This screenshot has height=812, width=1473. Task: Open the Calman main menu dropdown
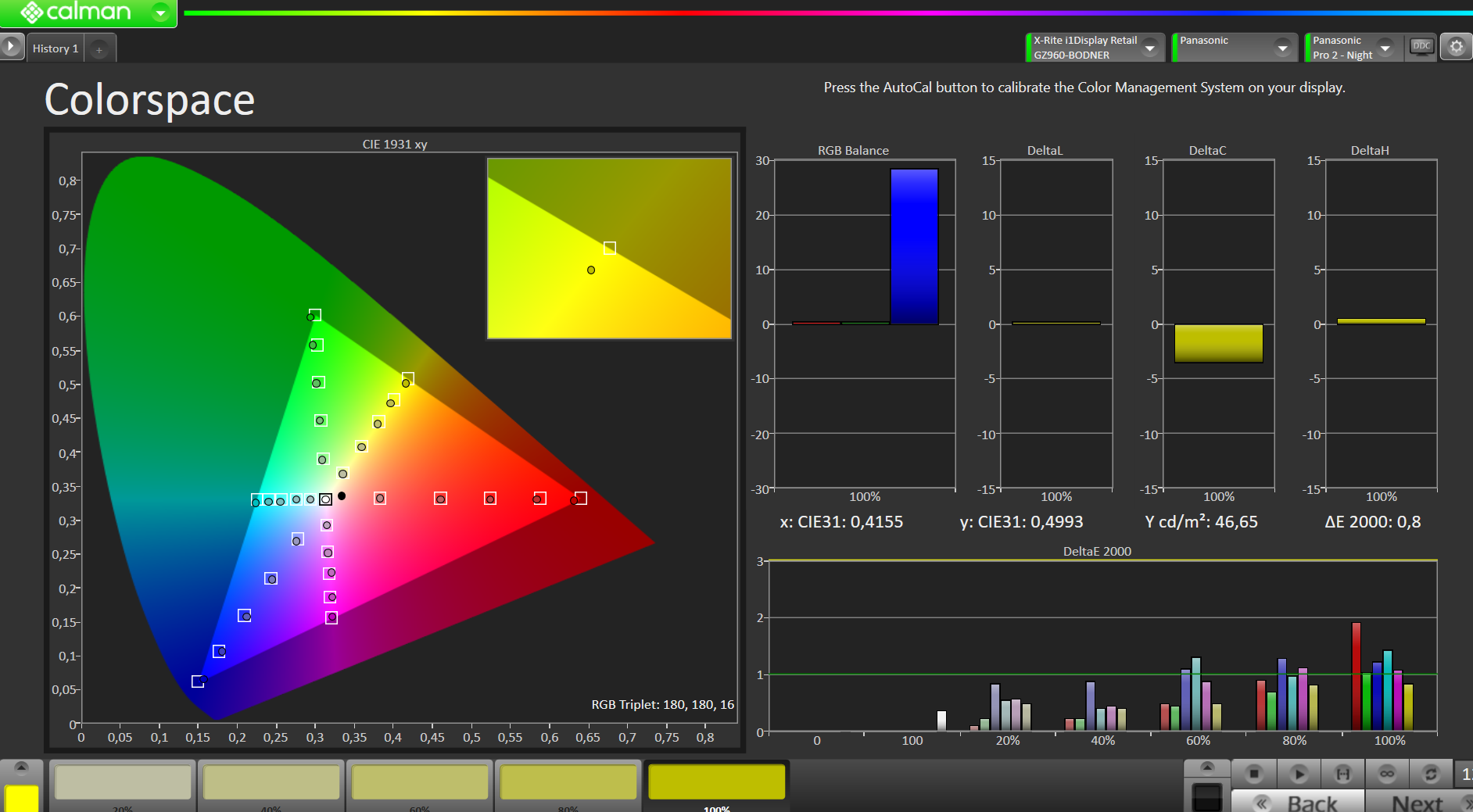click(160, 13)
